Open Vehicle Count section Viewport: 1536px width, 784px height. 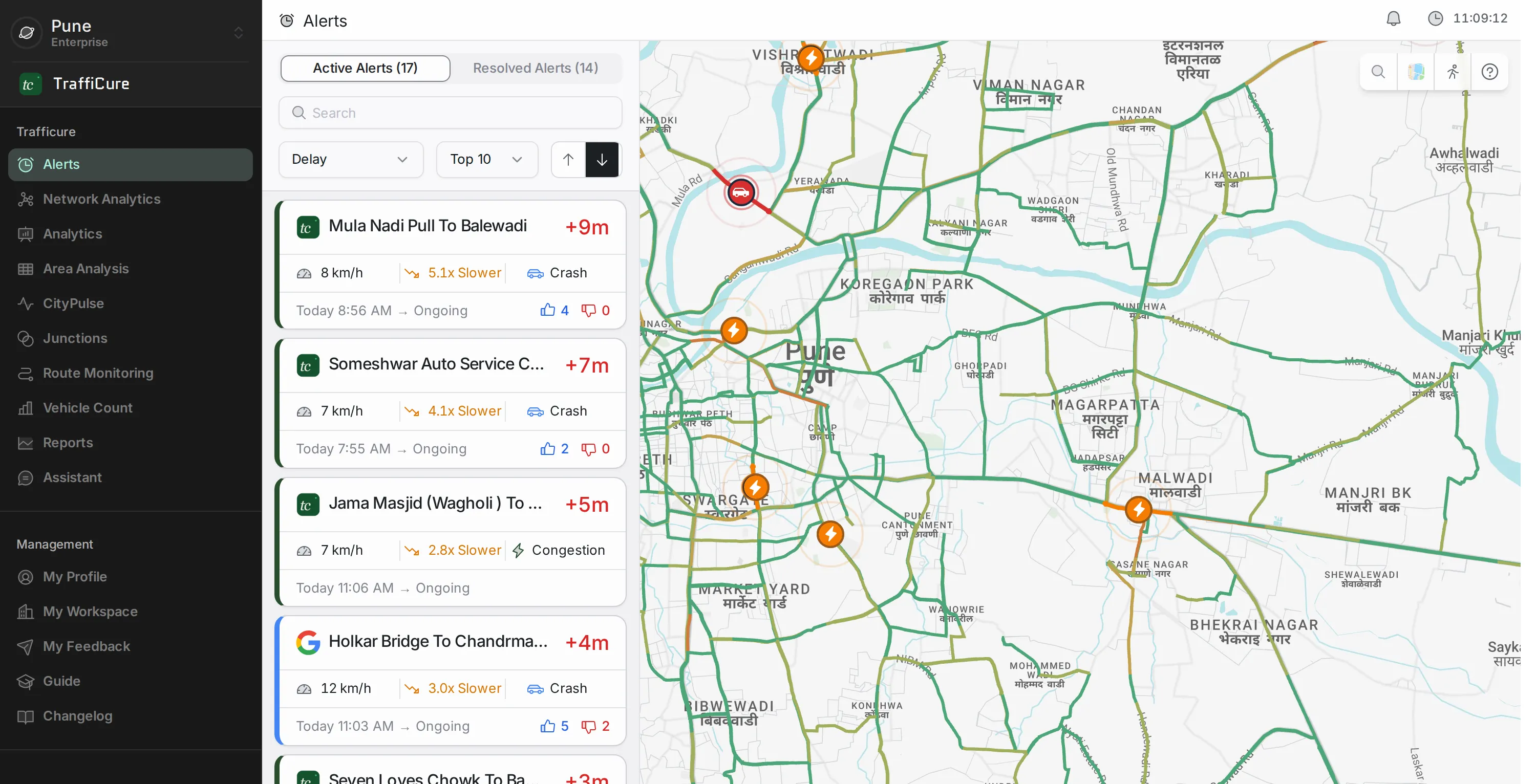coord(131,408)
